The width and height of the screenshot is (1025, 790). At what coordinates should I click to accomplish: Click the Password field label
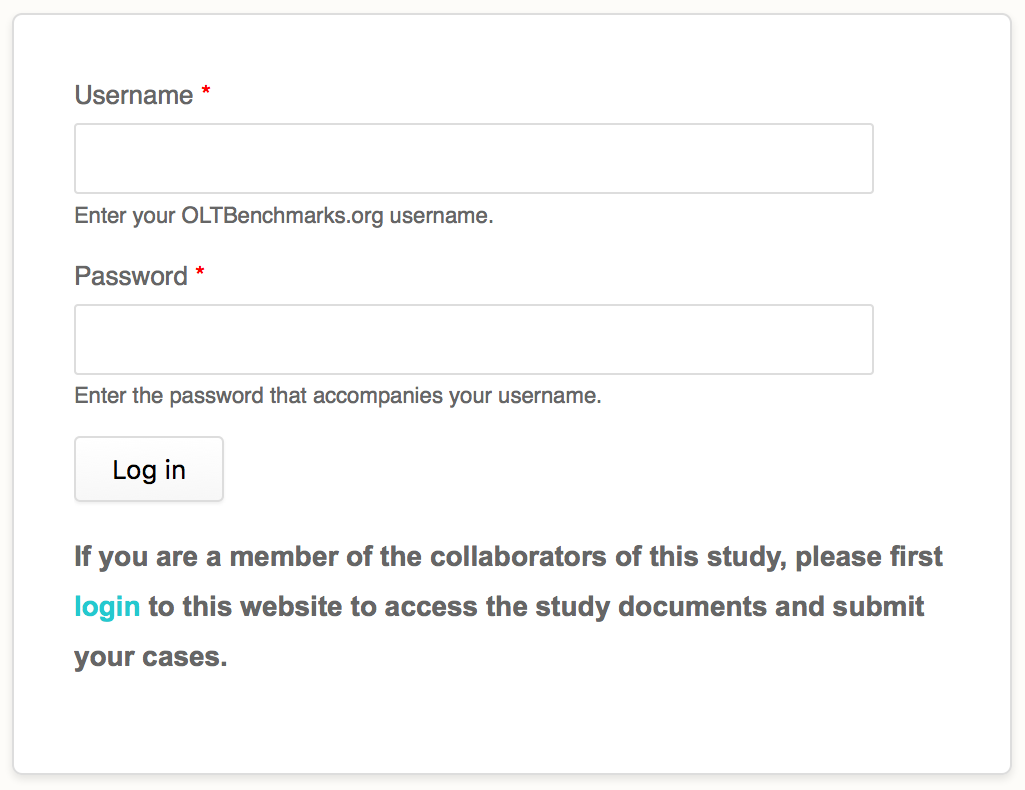pos(131,276)
